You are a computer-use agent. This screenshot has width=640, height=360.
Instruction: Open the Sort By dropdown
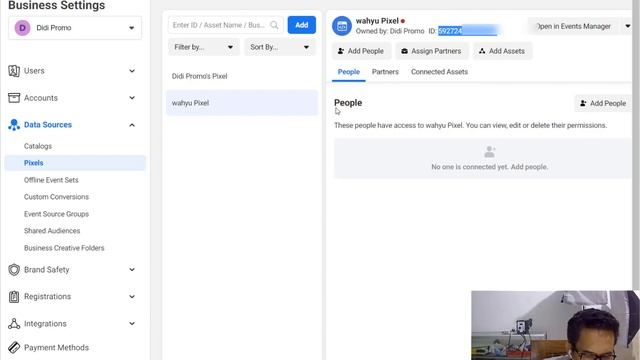tap(280, 47)
